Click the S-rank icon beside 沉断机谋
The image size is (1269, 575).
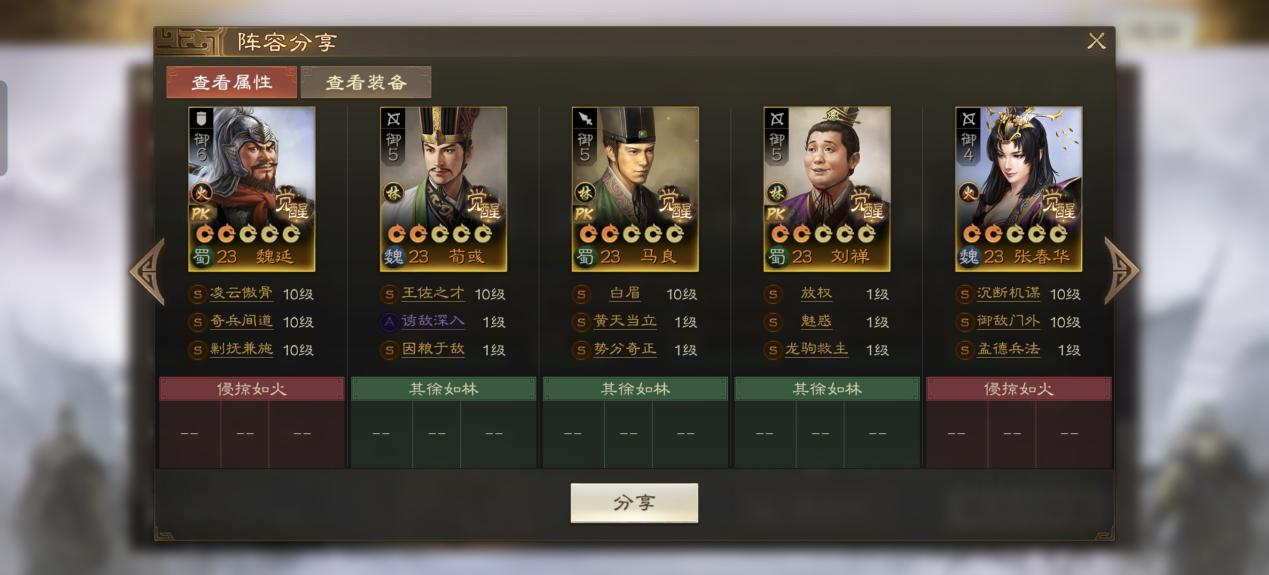965,295
